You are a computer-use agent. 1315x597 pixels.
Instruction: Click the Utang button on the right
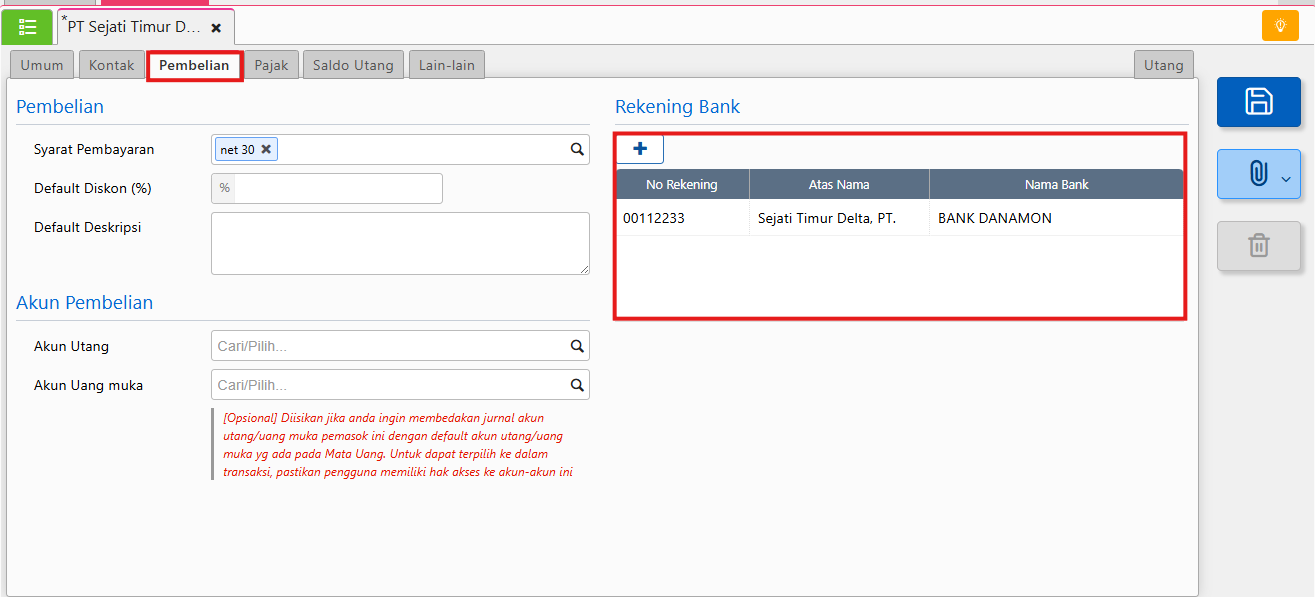pos(1163,65)
